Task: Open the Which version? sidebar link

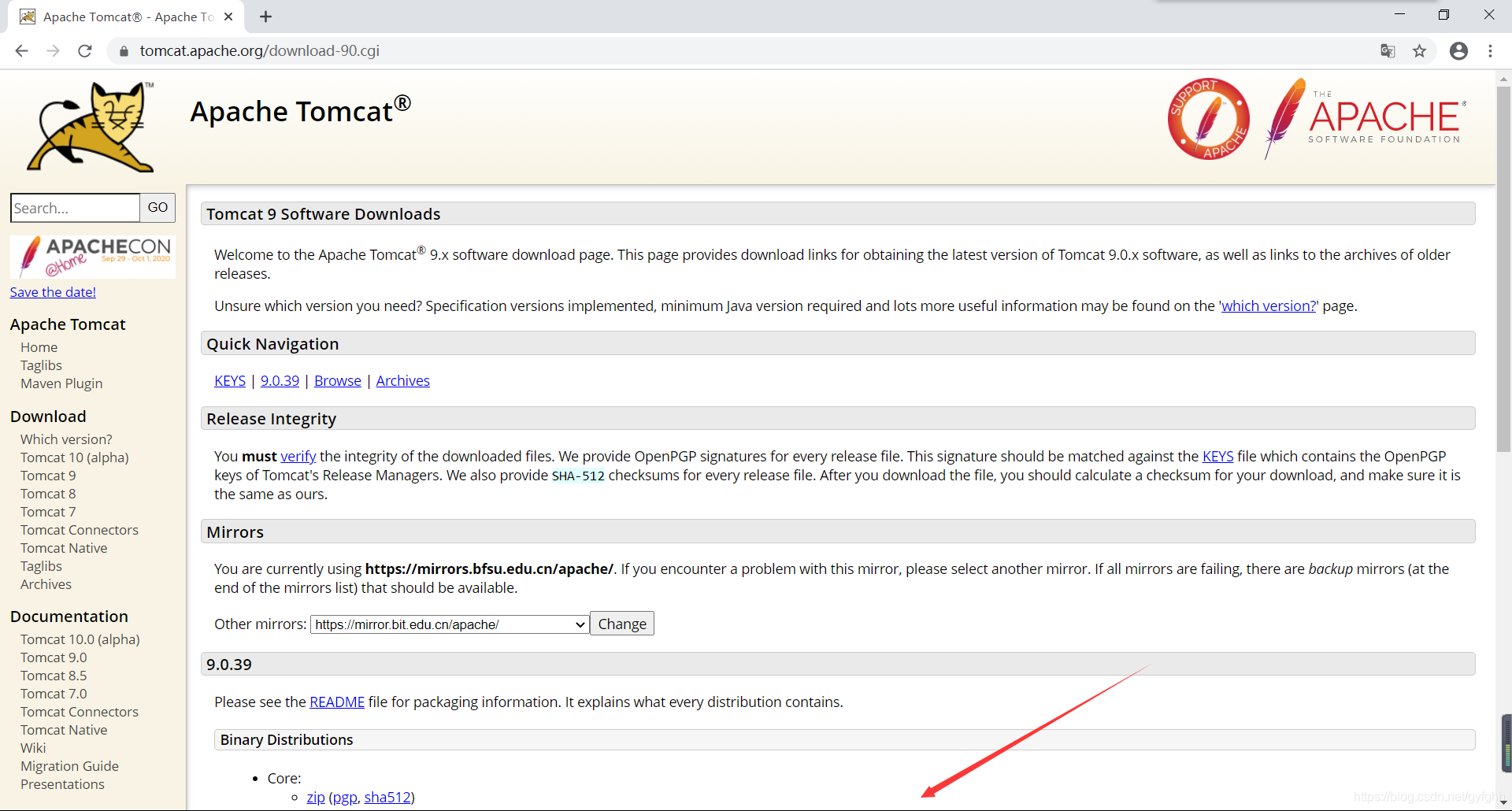Action: (66, 439)
